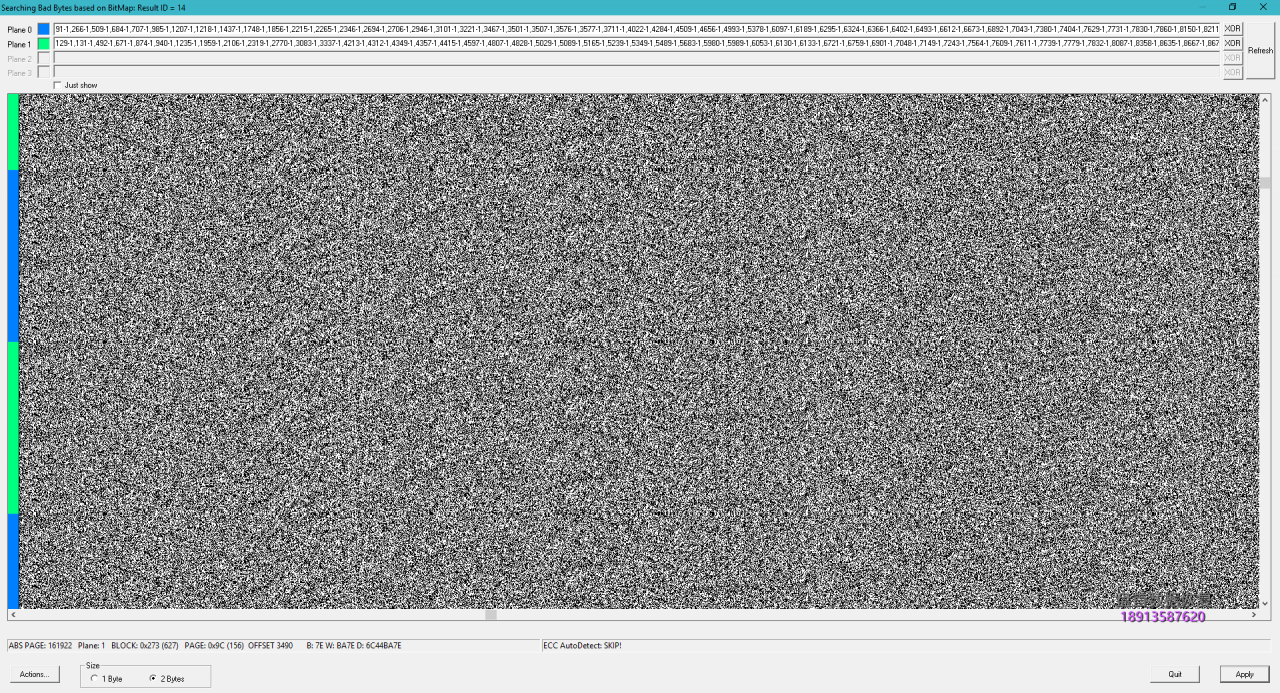
Task: Click Quit to exit the dialog
Action: click(x=1175, y=674)
